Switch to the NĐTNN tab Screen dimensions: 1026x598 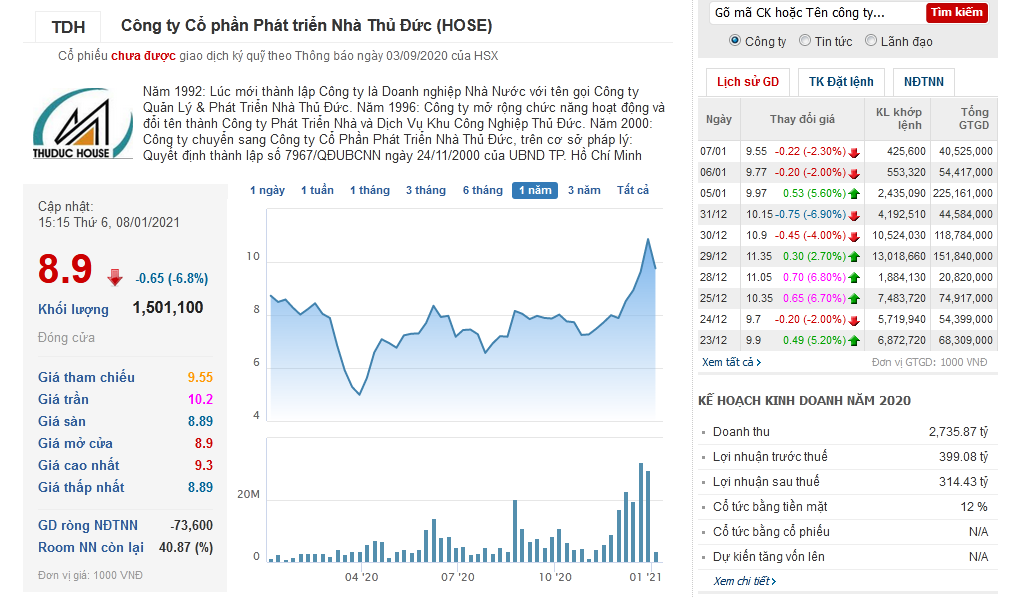tap(924, 82)
